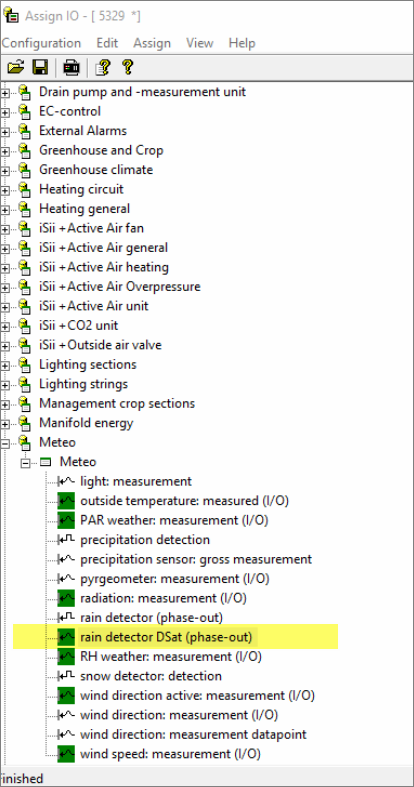Collapse the top-level Meteo node

5,443
